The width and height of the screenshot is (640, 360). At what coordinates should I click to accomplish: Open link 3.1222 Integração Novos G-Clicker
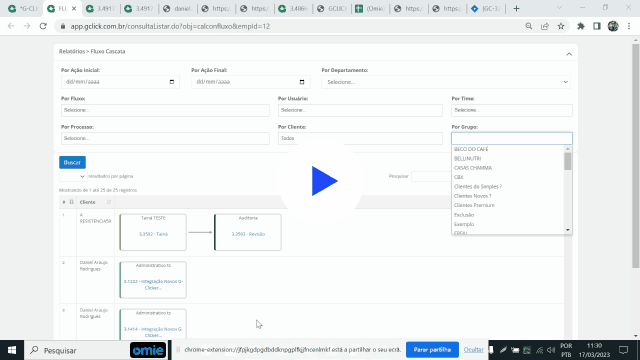[153, 284]
